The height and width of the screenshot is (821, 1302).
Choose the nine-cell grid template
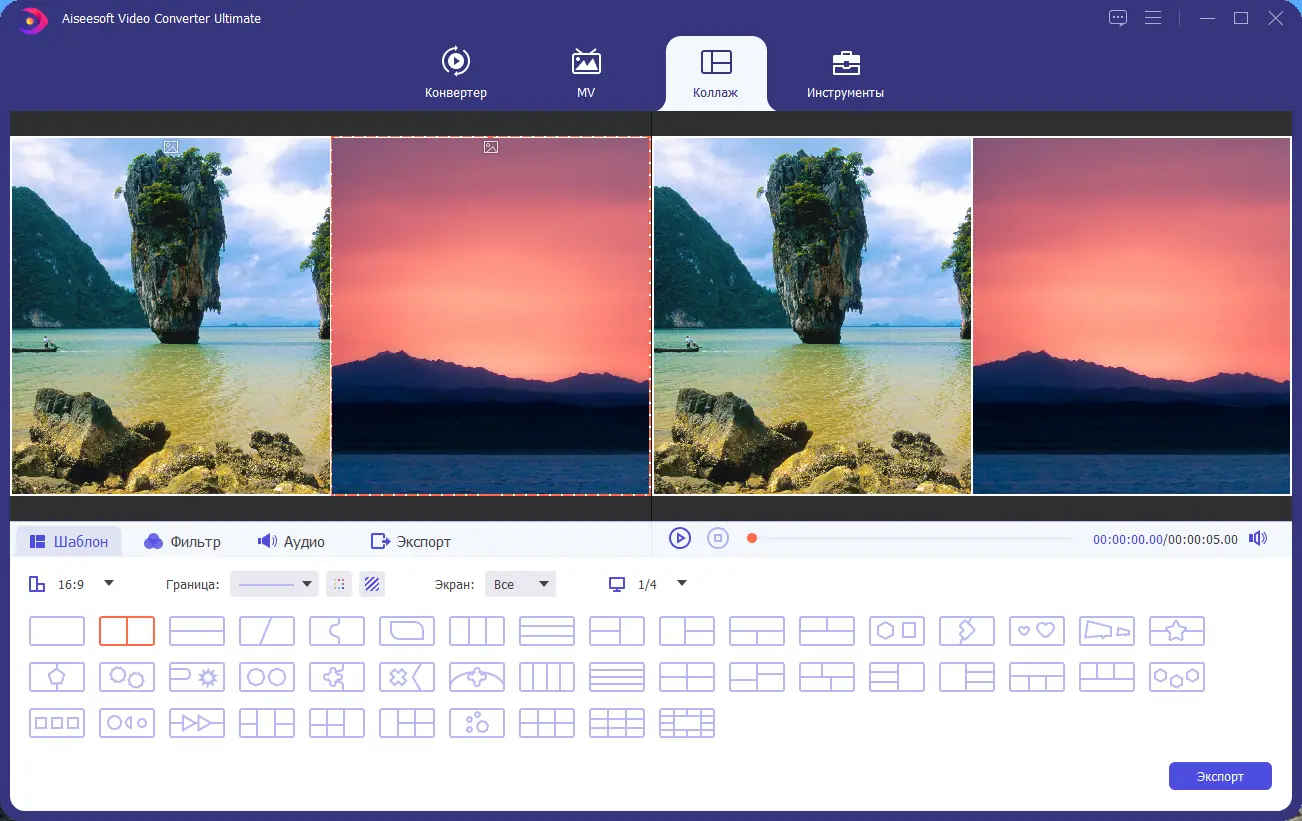click(x=617, y=723)
